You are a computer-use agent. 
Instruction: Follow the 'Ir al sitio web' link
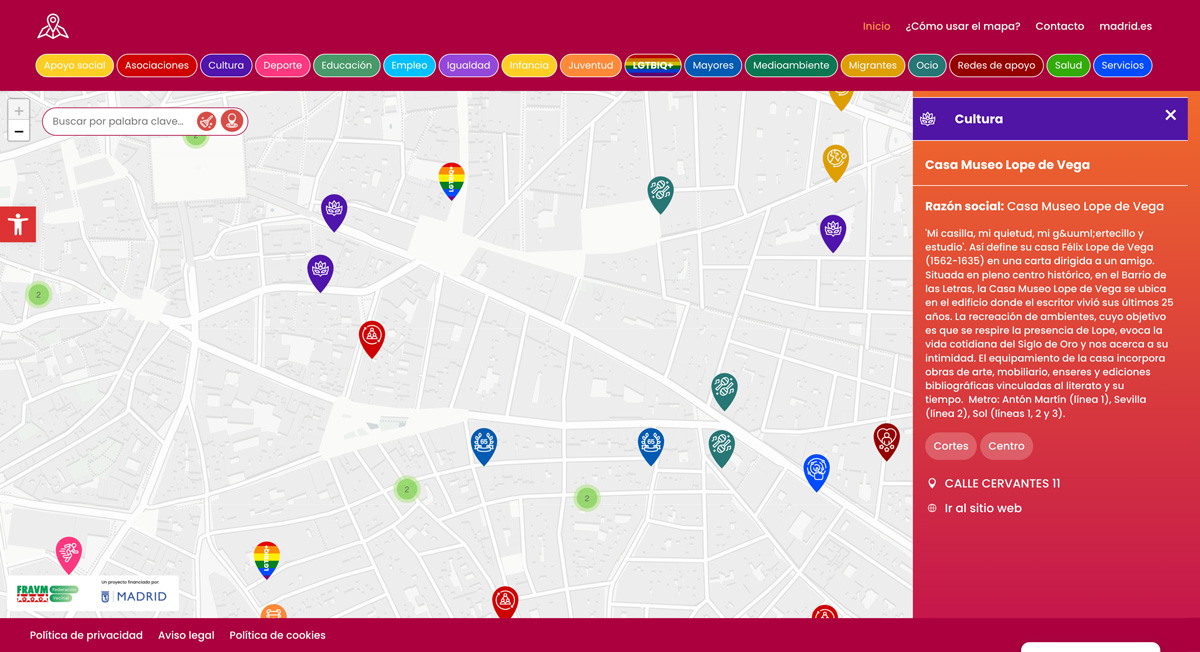[984, 508]
